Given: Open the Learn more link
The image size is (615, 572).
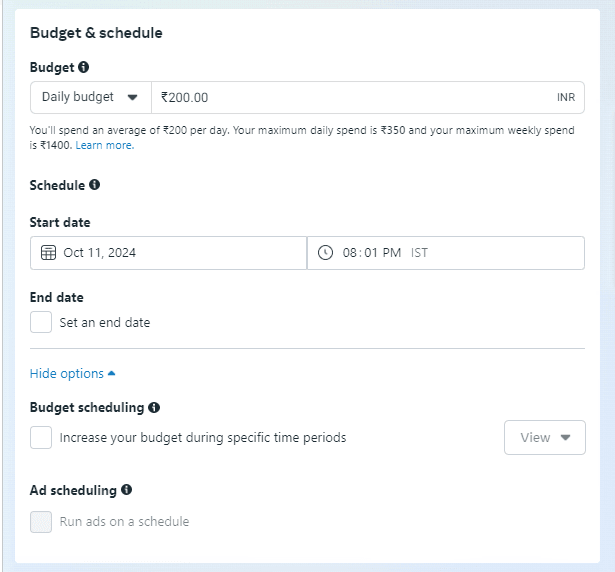Looking at the screenshot, I should pyautogui.click(x=105, y=145).
